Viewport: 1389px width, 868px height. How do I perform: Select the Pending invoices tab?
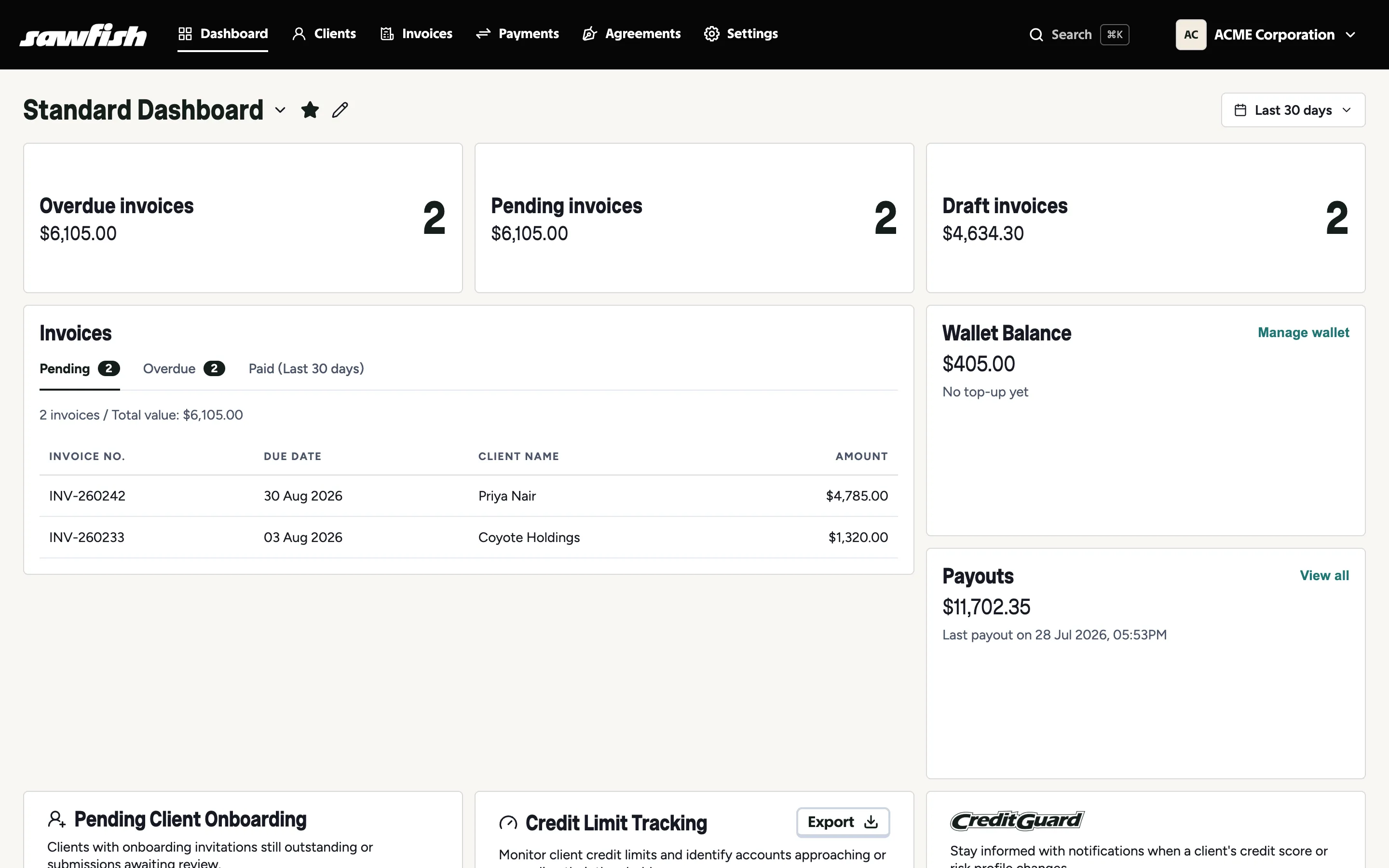tap(79, 368)
